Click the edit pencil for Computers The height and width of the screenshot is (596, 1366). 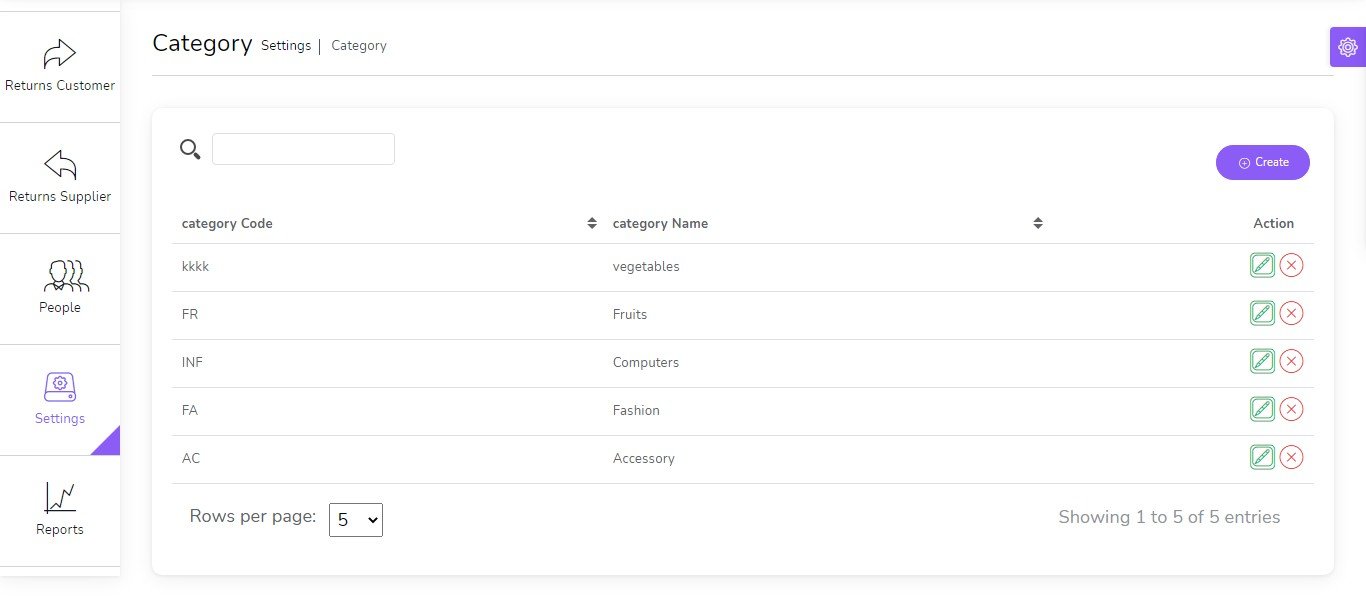(1262, 361)
